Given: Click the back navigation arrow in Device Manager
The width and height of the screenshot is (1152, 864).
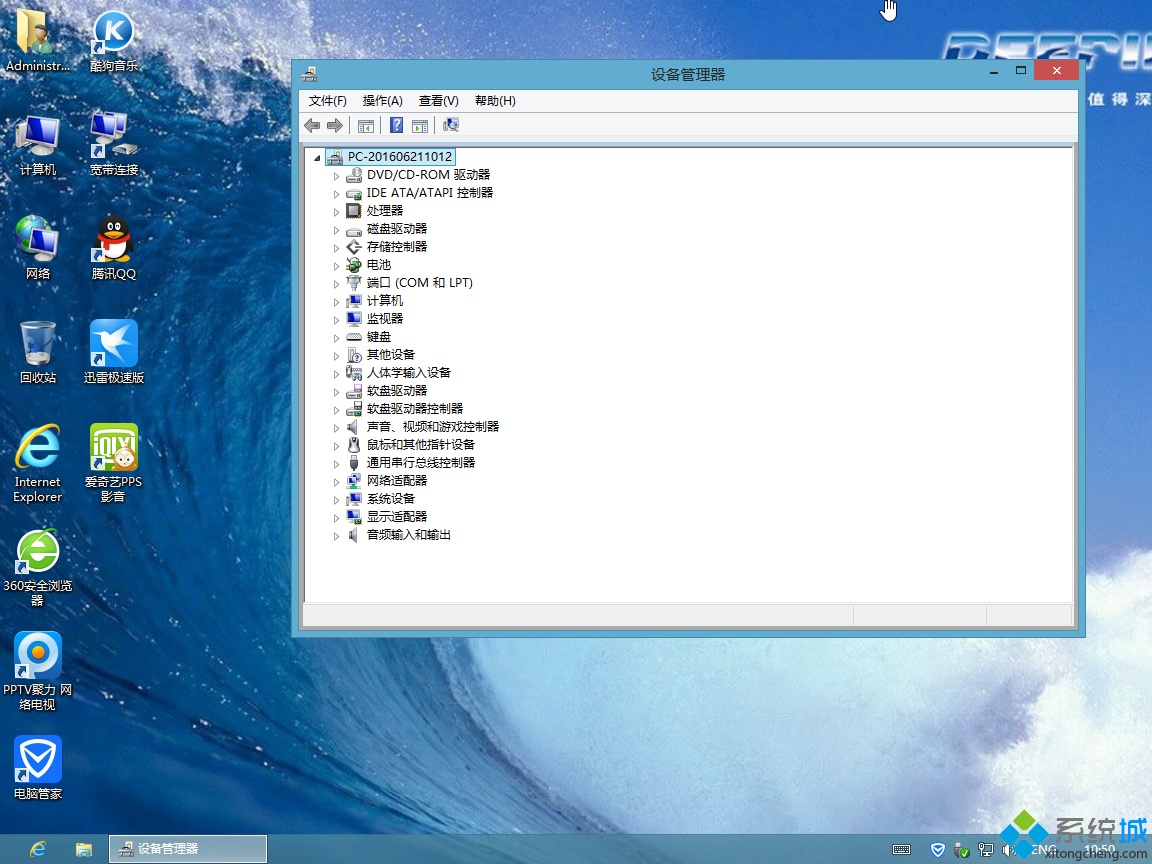Looking at the screenshot, I should pyautogui.click(x=311, y=124).
